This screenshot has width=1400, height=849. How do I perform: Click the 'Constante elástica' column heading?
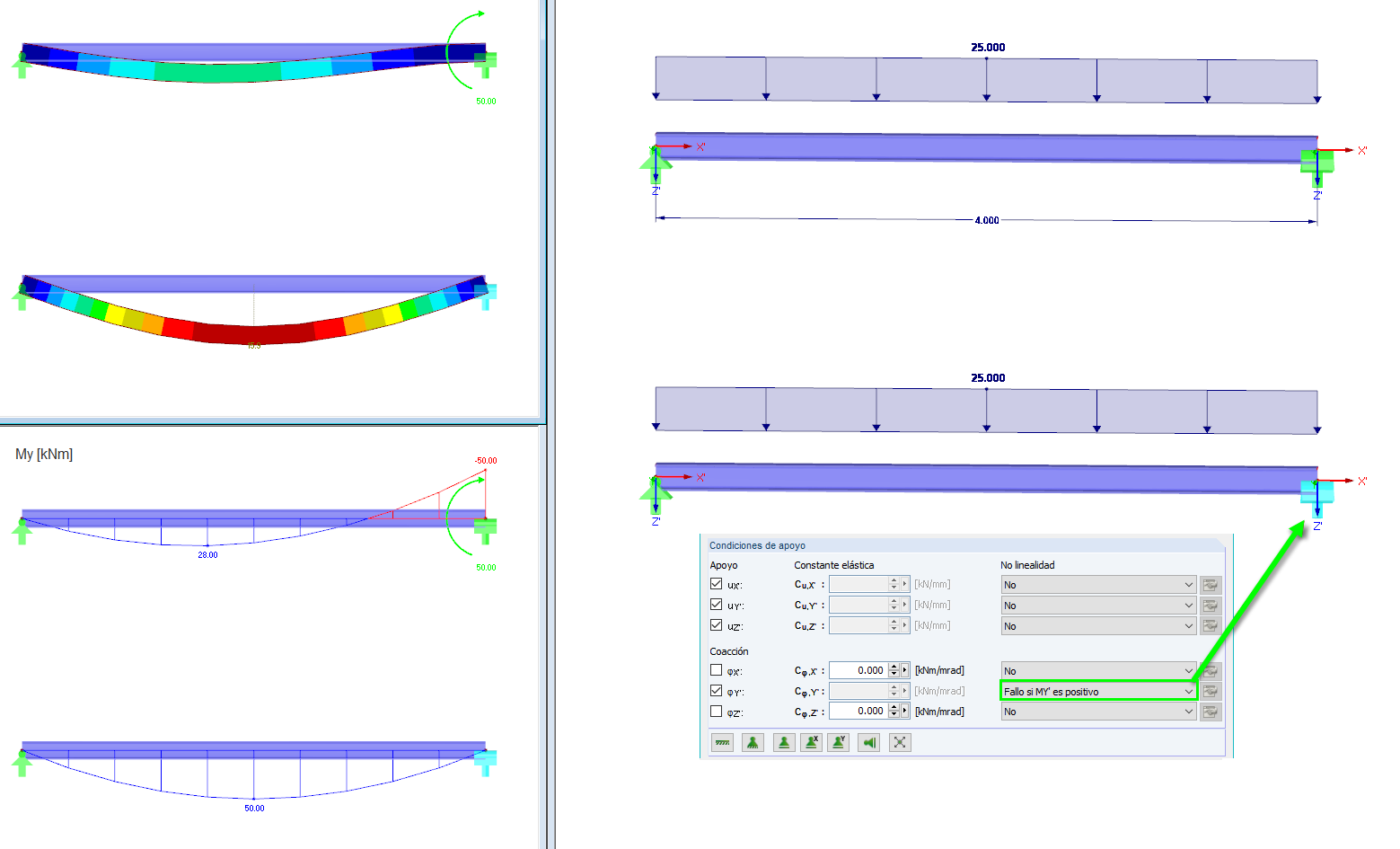tap(834, 565)
